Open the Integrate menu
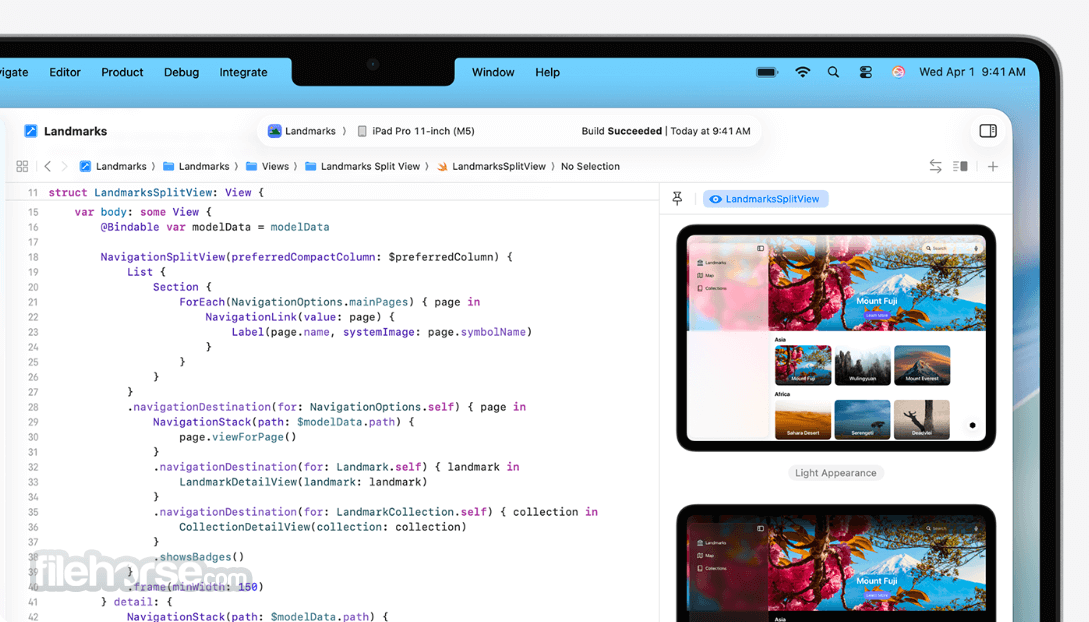Image resolution: width=1089 pixels, height=622 pixels. coord(243,72)
